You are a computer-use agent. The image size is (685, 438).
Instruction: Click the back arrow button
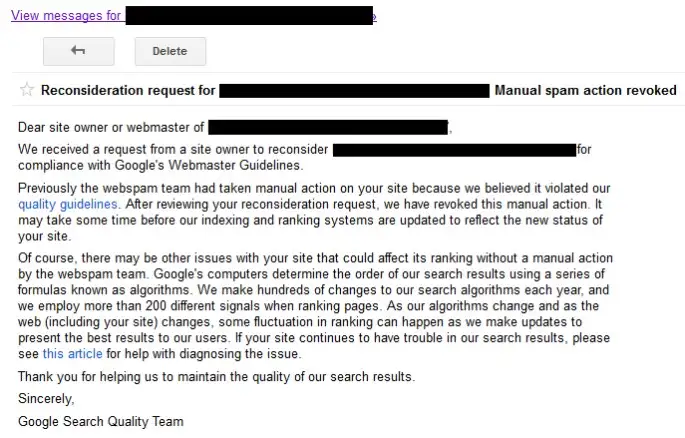point(79,51)
